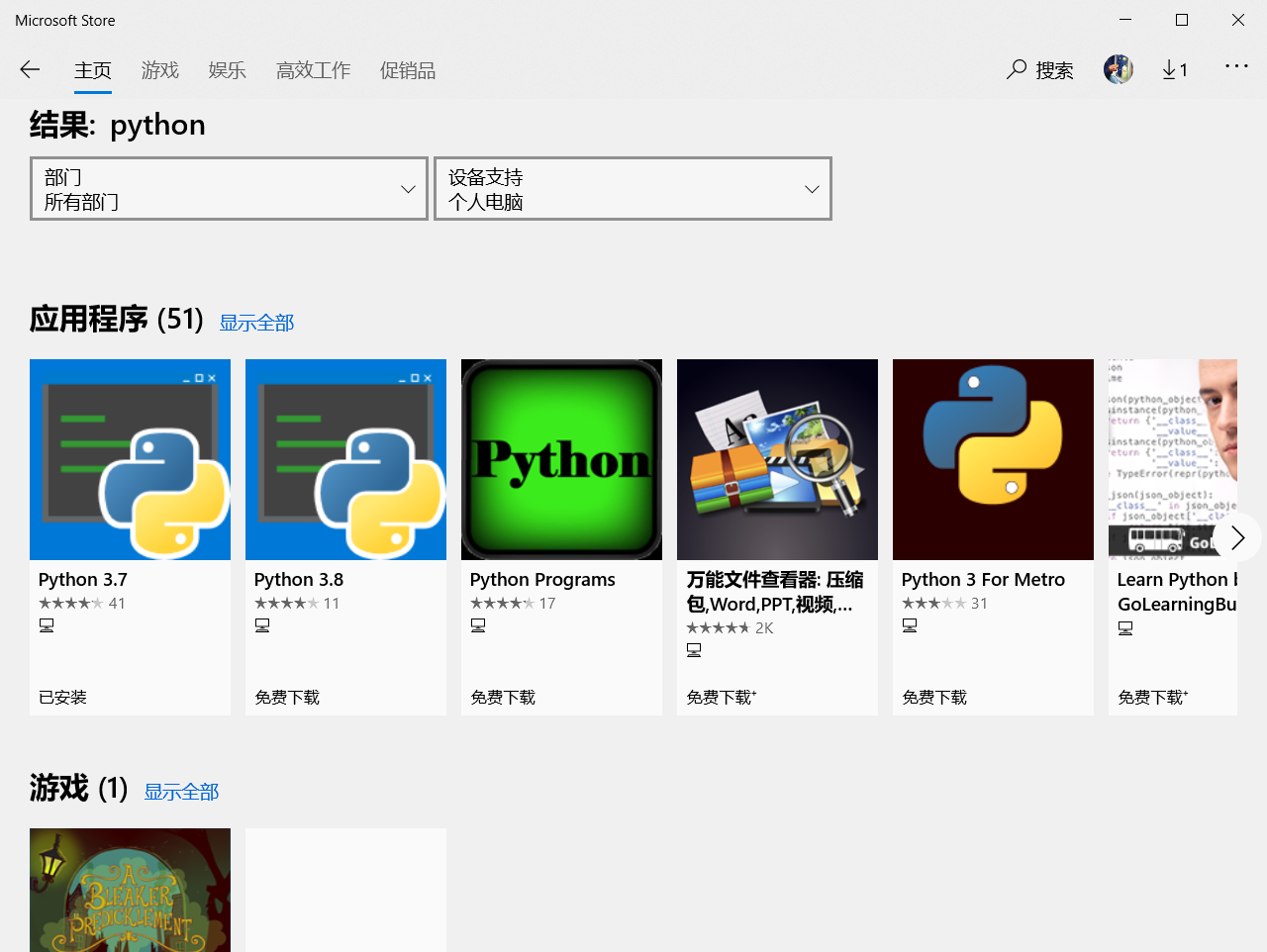
Task: Click 免费下载 under 万能文件查看器
Action: click(x=721, y=698)
